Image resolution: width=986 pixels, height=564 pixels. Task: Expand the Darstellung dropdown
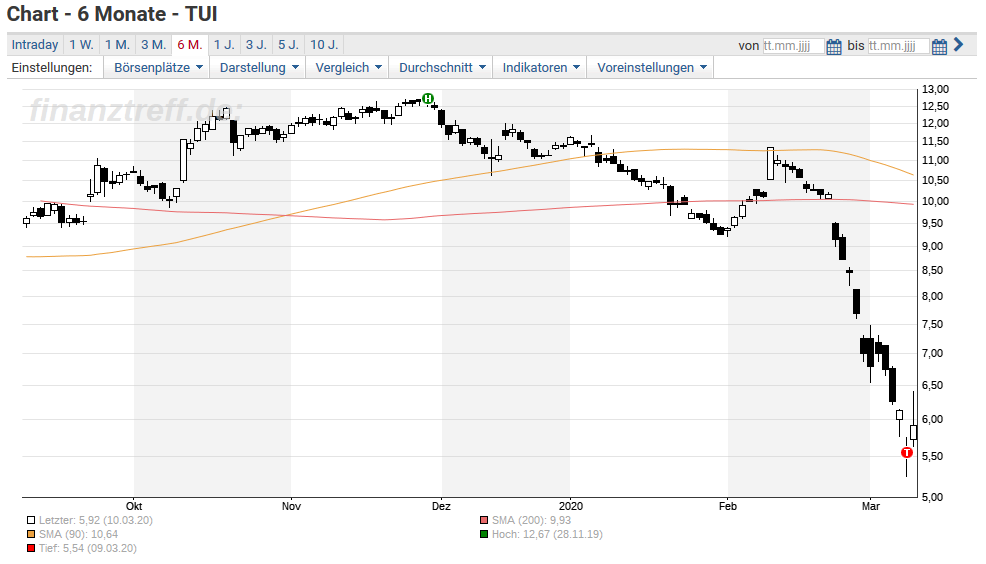[258, 67]
